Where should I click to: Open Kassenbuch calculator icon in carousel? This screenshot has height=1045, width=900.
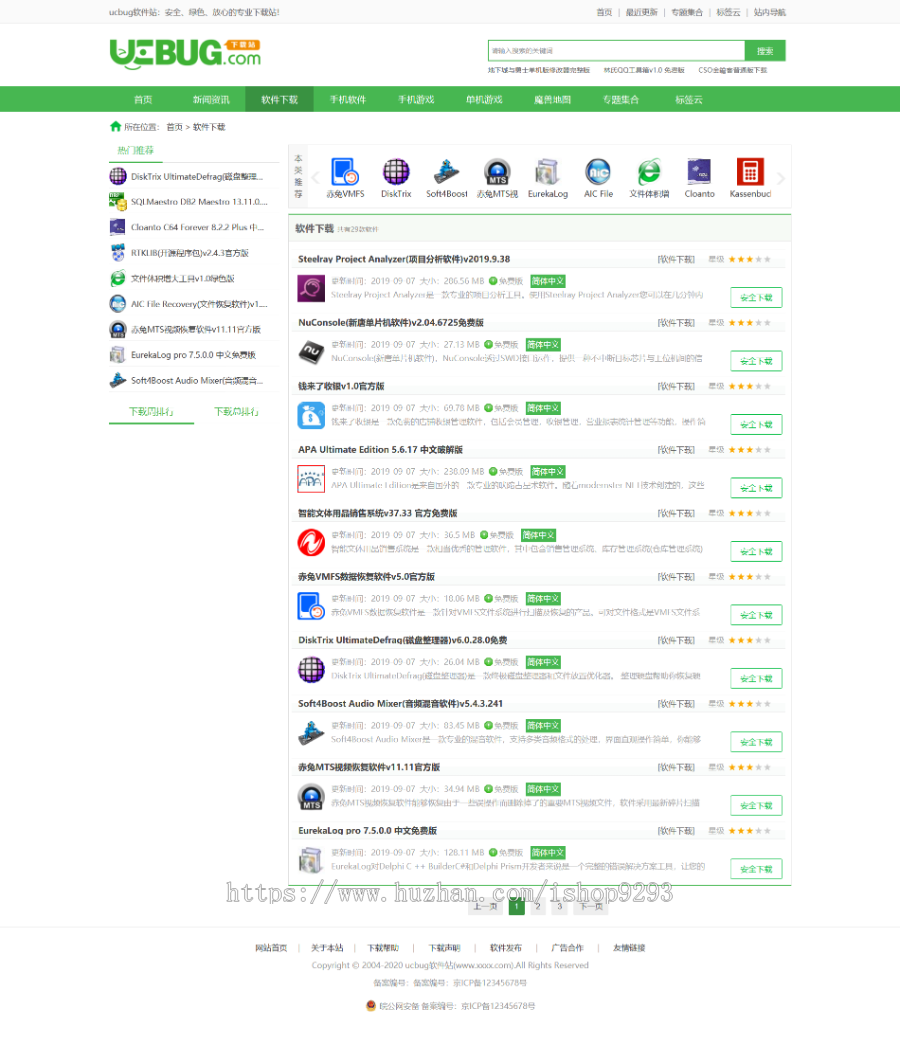[750, 171]
